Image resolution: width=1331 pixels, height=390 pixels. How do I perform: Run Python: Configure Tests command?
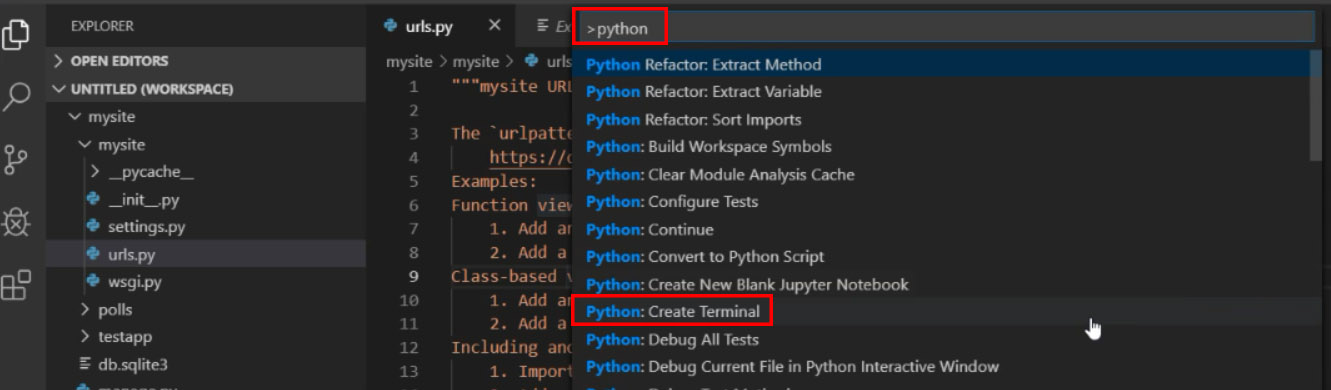coord(942,202)
